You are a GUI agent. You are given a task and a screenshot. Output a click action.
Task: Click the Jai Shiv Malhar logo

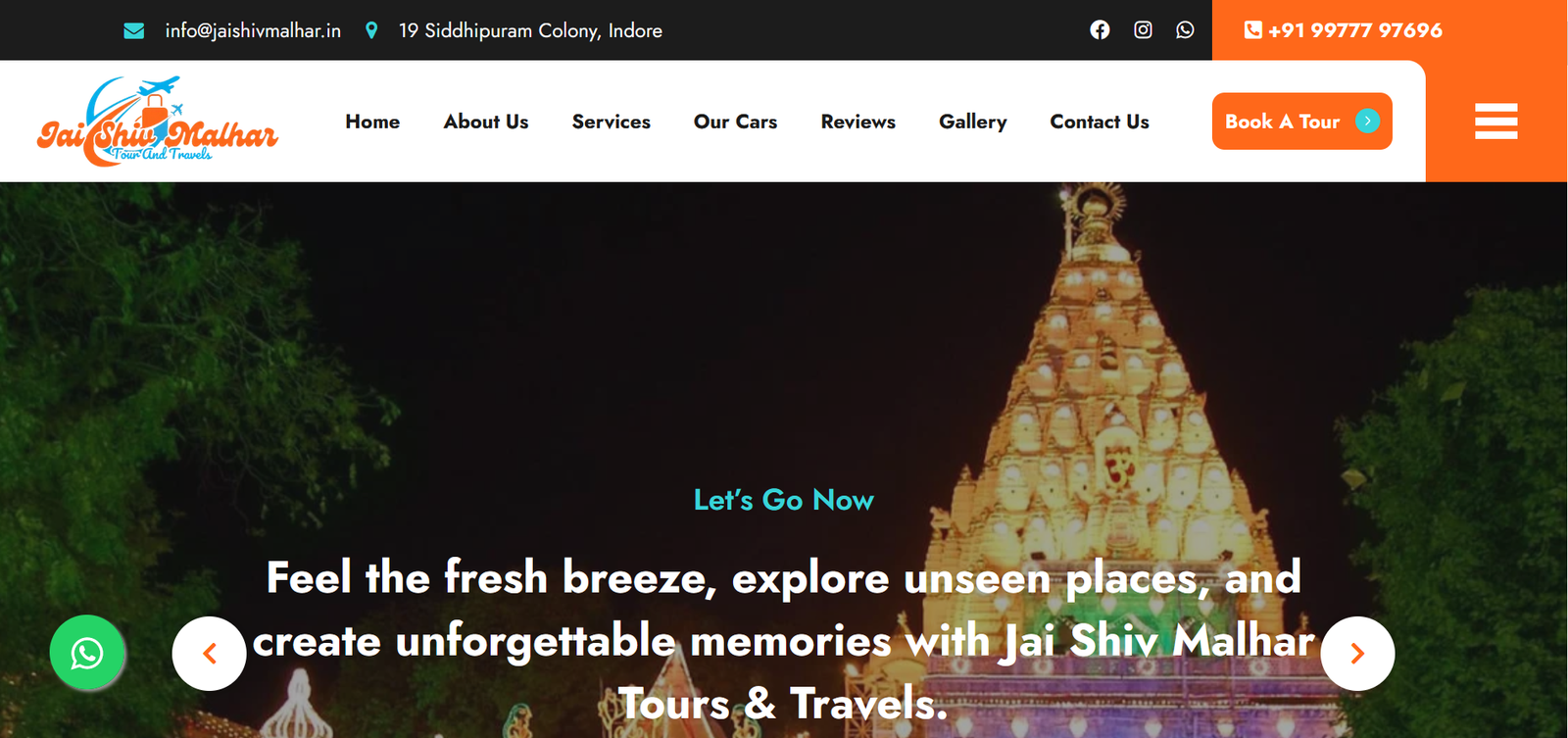click(158, 122)
